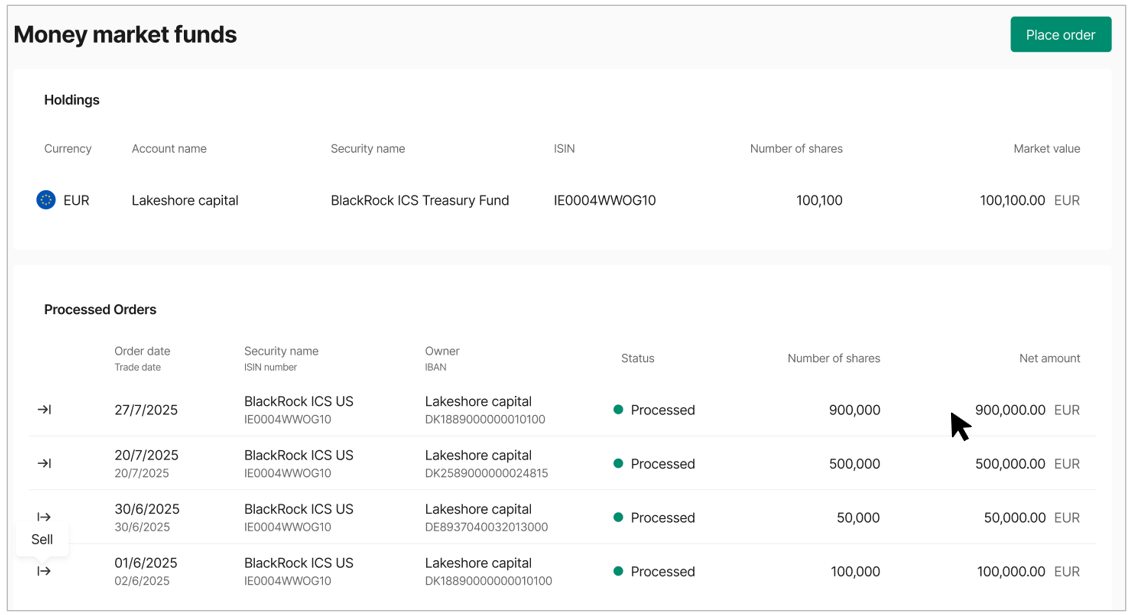
Task: Click the 100,100 number of shares value
Action: tap(819, 201)
